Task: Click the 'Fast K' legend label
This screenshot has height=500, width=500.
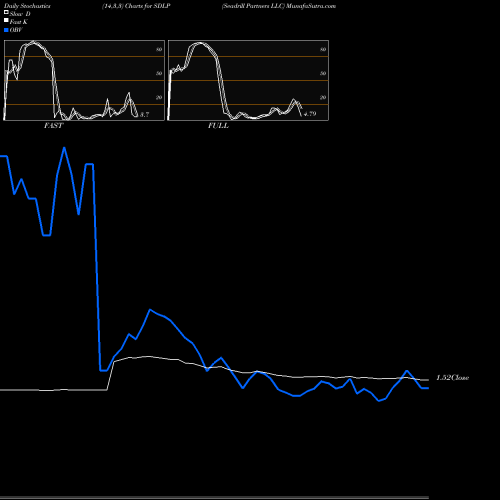Action: pyautogui.click(x=19, y=22)
